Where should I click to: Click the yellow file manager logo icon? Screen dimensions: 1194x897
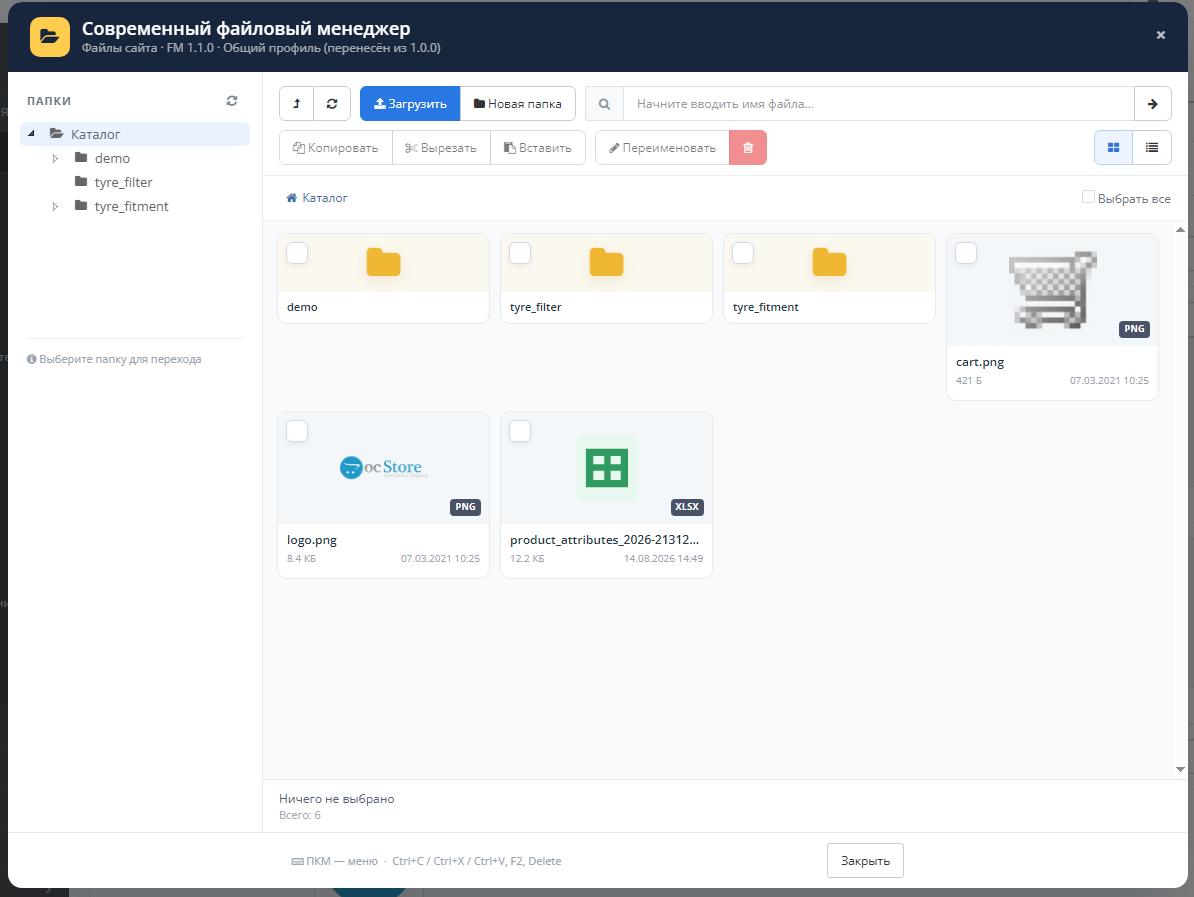(x=49, y=37)
